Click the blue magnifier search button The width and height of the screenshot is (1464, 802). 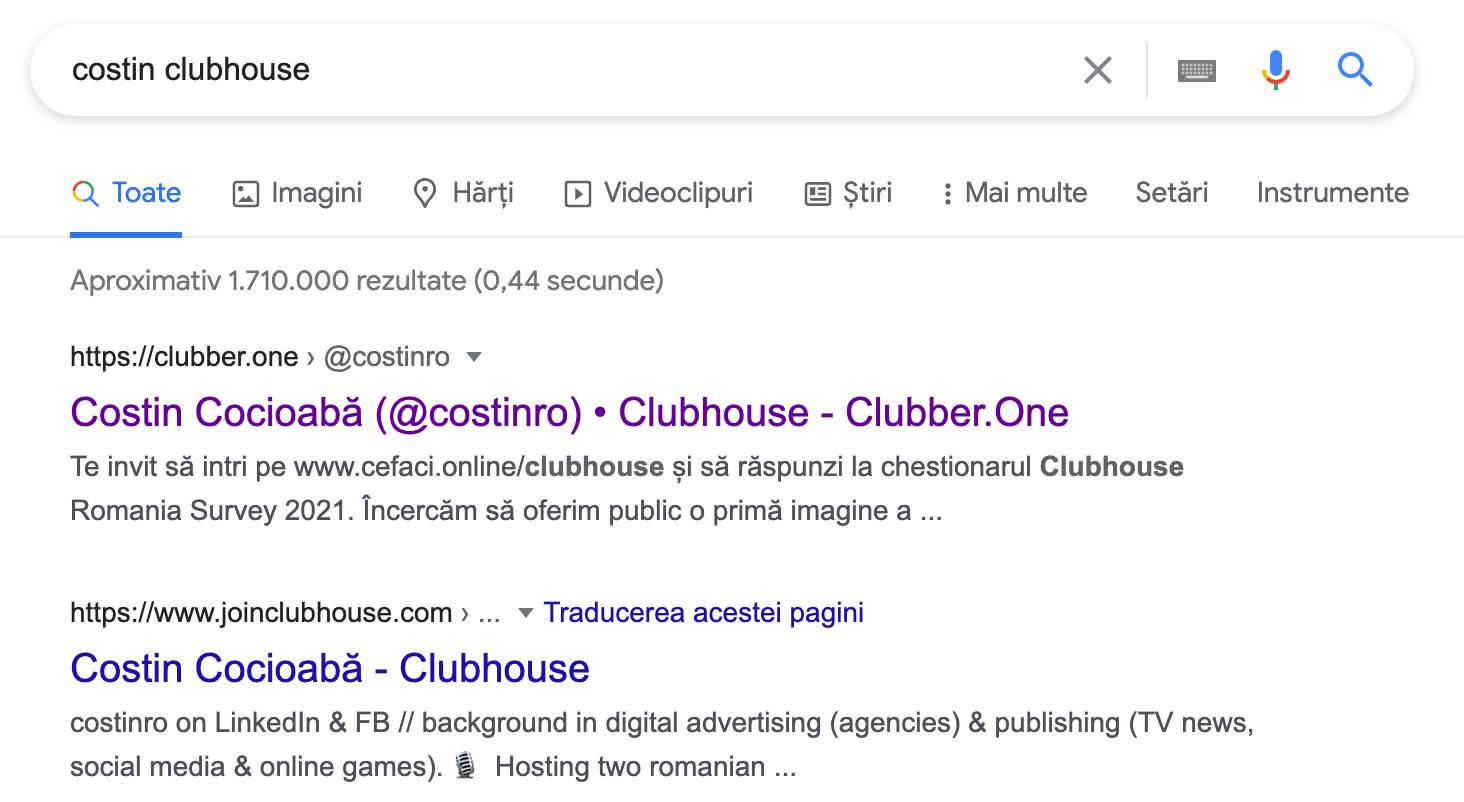[x=1355, y=70]
